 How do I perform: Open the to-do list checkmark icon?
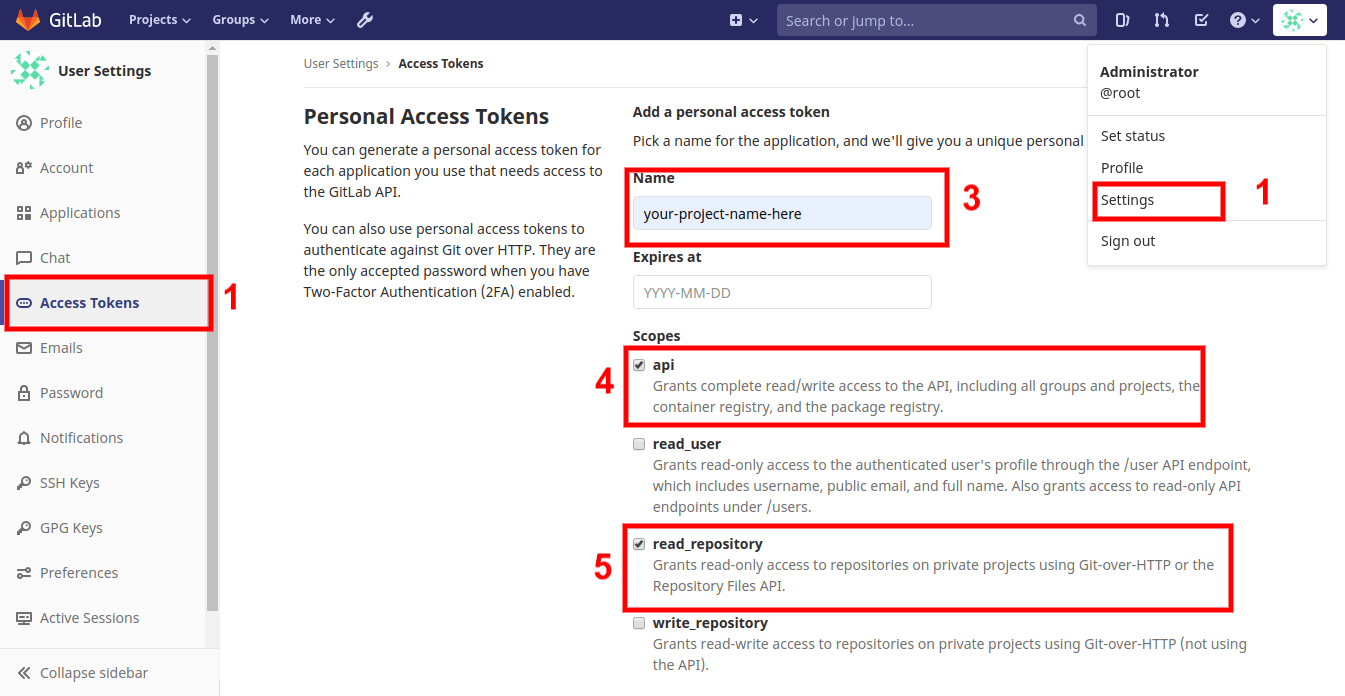coord(1201,20)
